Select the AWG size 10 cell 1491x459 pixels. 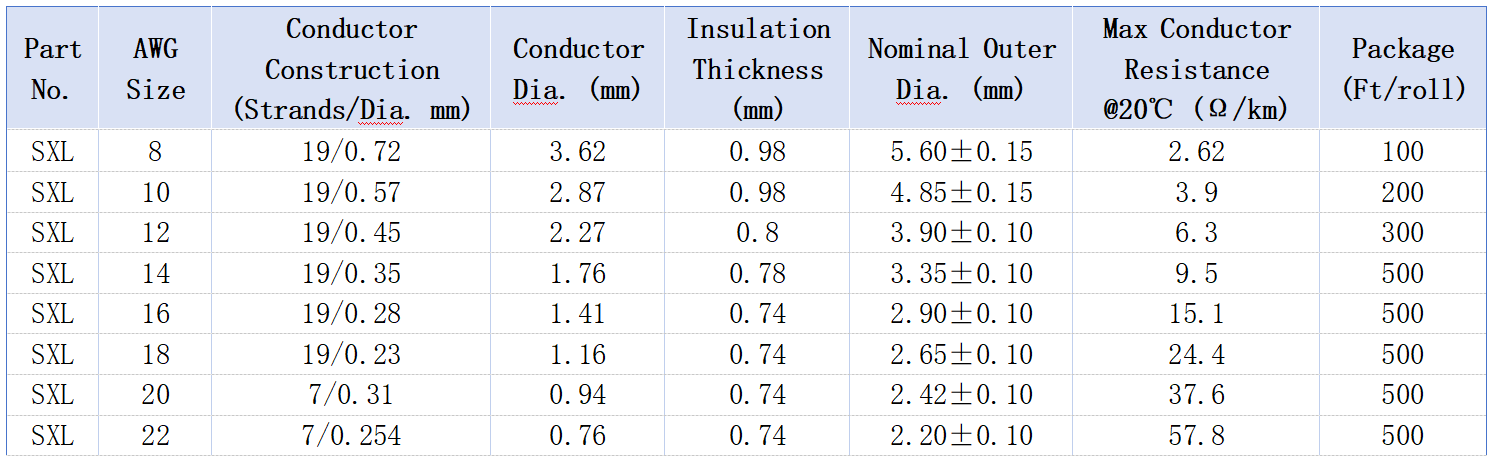pyautogui.click(x=156, y=193)
